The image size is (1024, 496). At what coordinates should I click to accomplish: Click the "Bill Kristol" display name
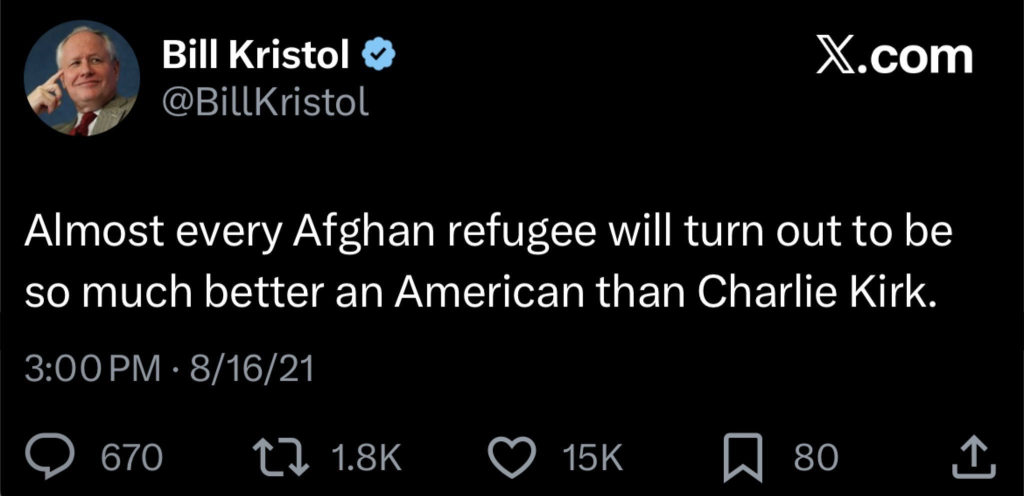click(256, 58)
